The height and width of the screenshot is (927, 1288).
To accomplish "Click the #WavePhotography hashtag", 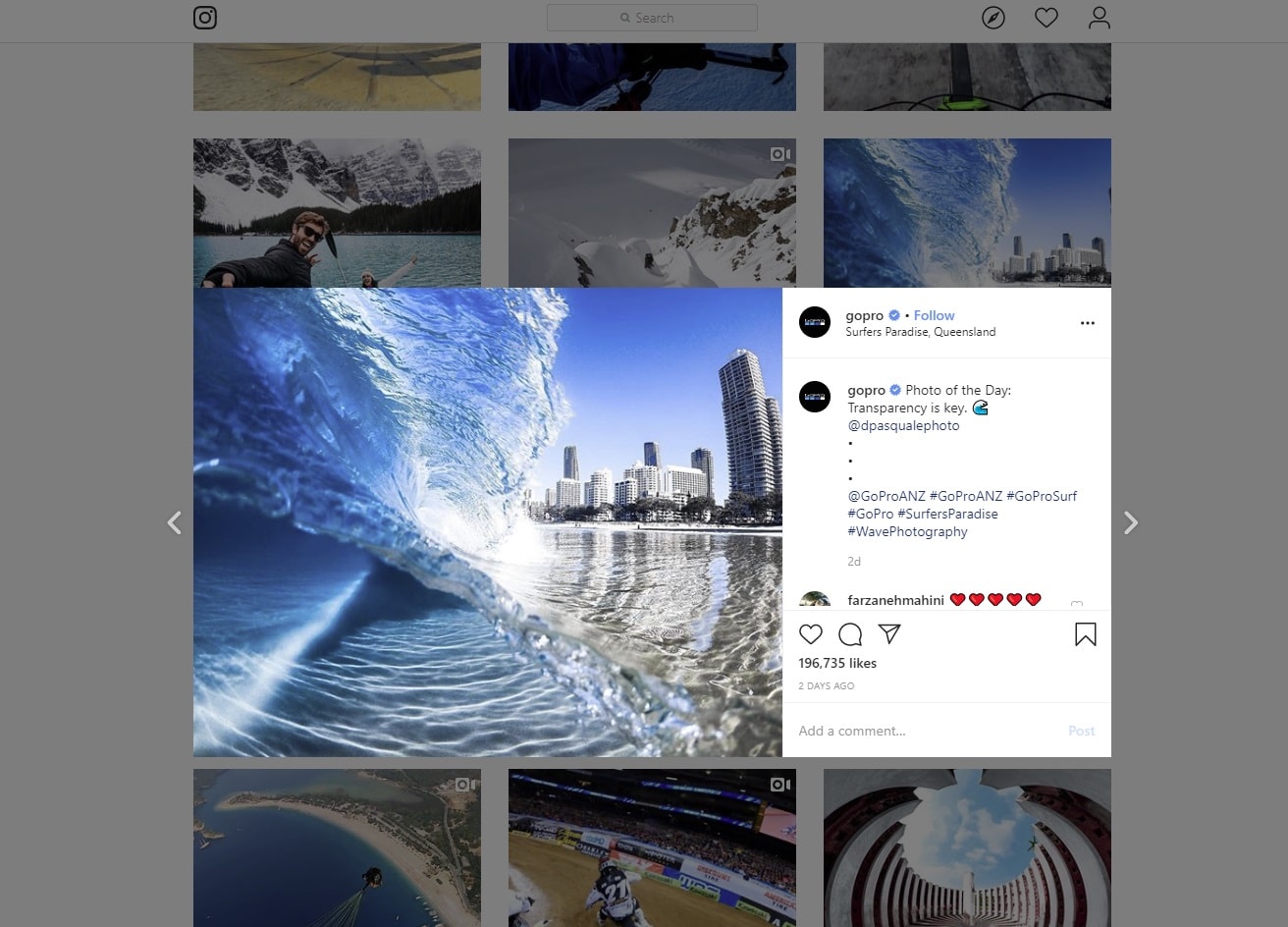I will (907, 531).
